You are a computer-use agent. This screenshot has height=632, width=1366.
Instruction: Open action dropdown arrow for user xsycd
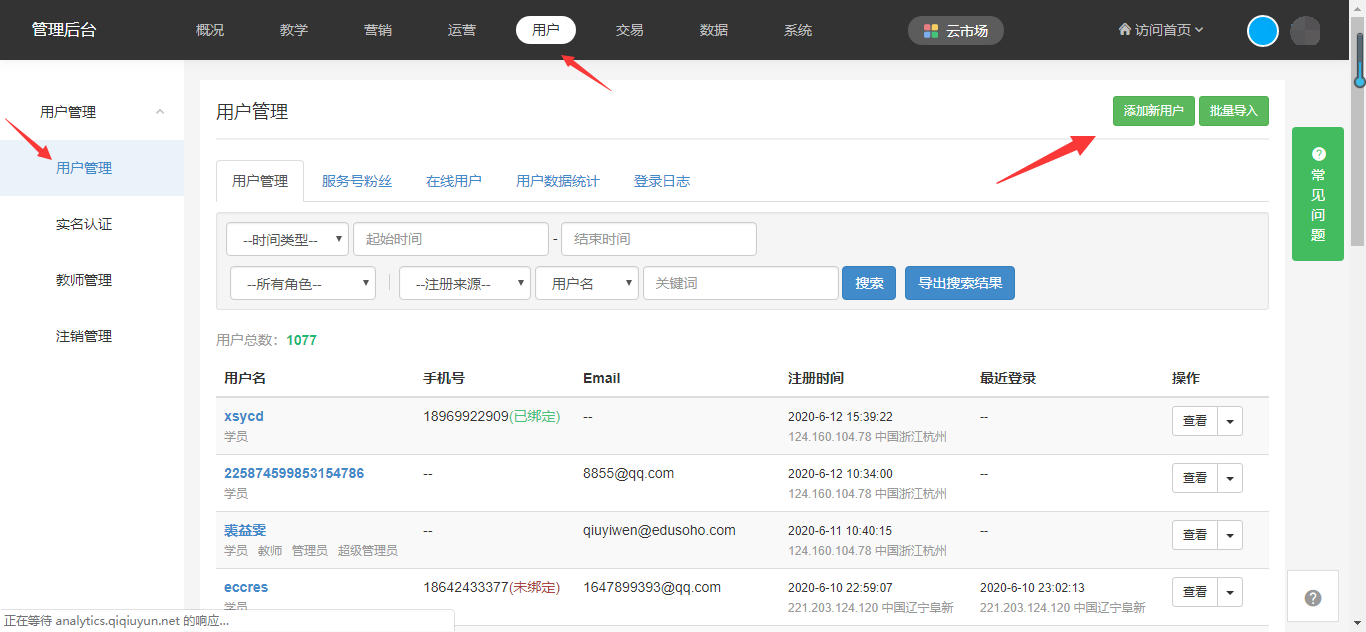(x=1230, y=422)
